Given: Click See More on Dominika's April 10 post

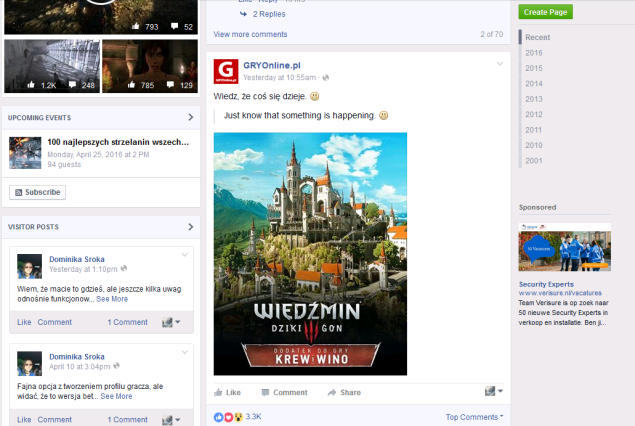Looking at the screenshot, I should coord(116,396).
